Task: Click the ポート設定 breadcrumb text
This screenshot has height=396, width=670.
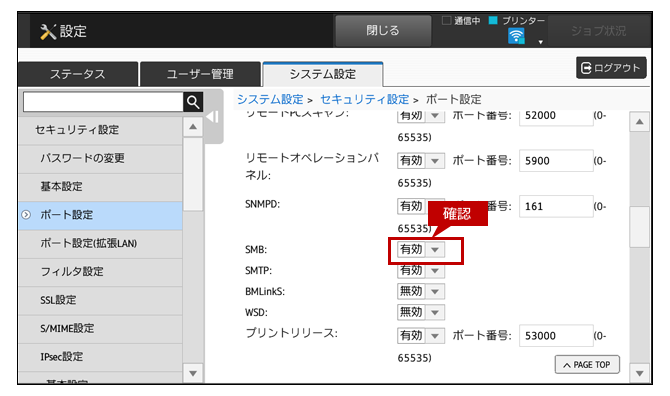Action: pos(453,100)
